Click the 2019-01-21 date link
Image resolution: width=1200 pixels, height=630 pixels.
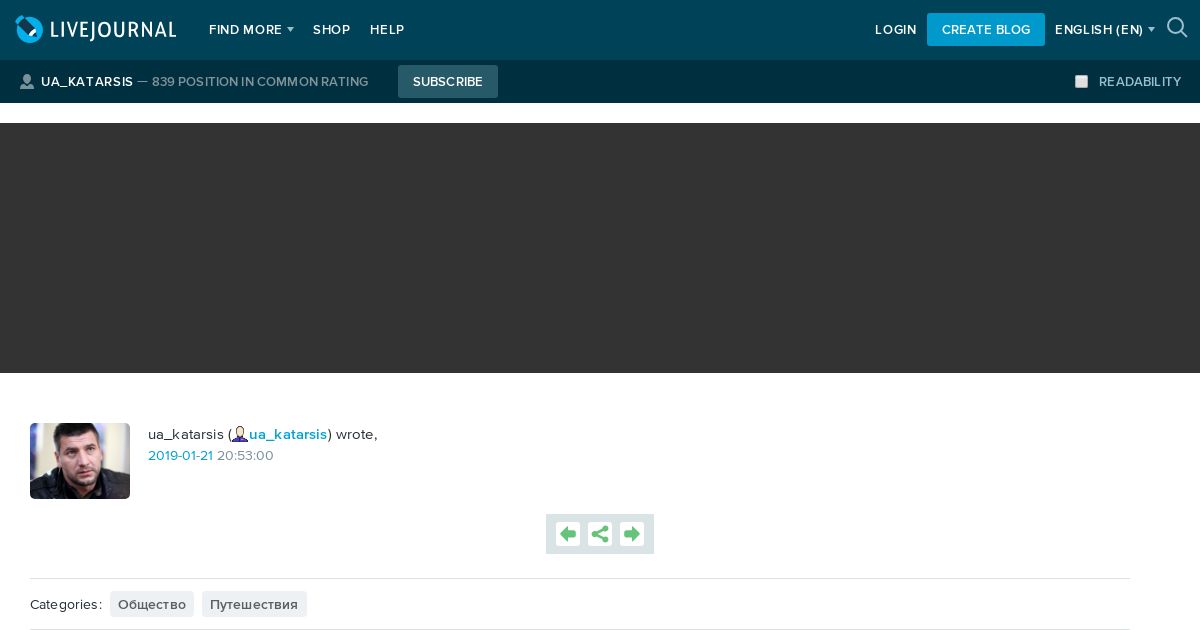180,456
